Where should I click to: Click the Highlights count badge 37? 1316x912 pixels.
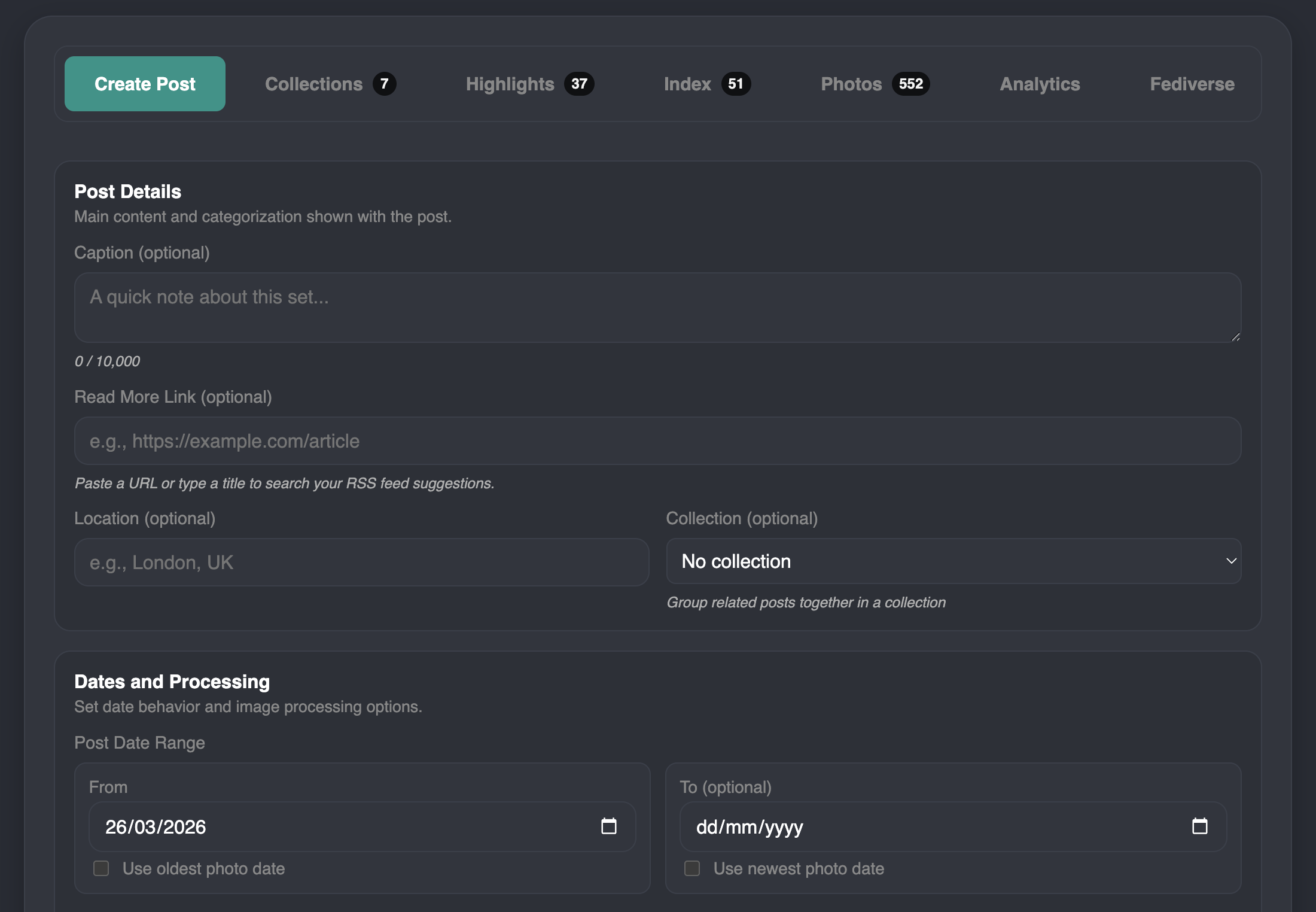click(x=578, y=84)
